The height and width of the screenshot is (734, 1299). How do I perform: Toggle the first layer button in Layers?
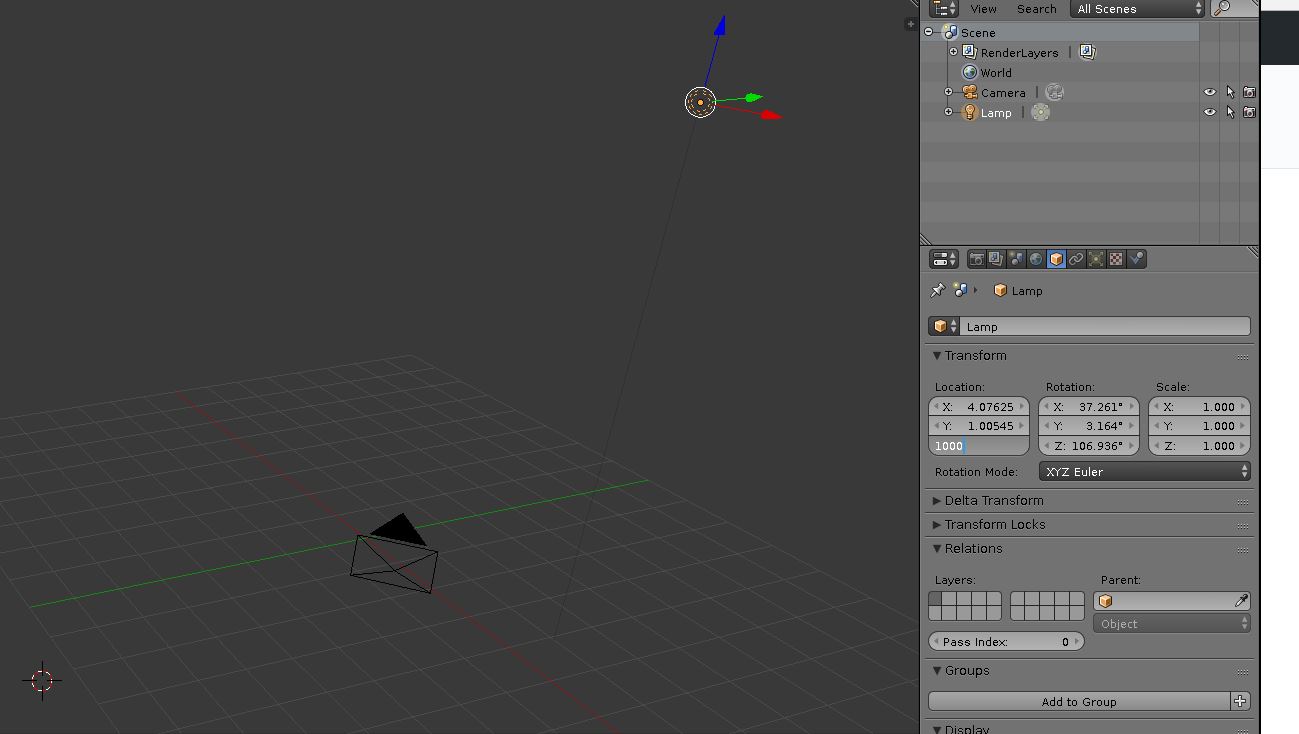point(936,599)
